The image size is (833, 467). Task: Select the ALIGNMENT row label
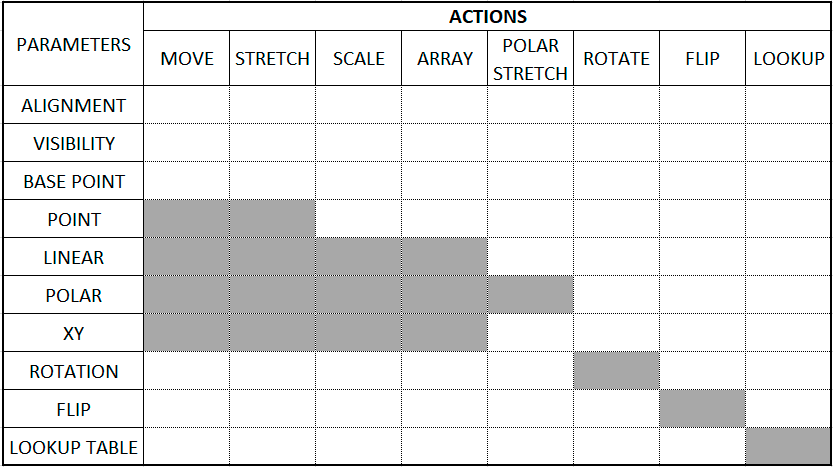click(x=73, y=105)
